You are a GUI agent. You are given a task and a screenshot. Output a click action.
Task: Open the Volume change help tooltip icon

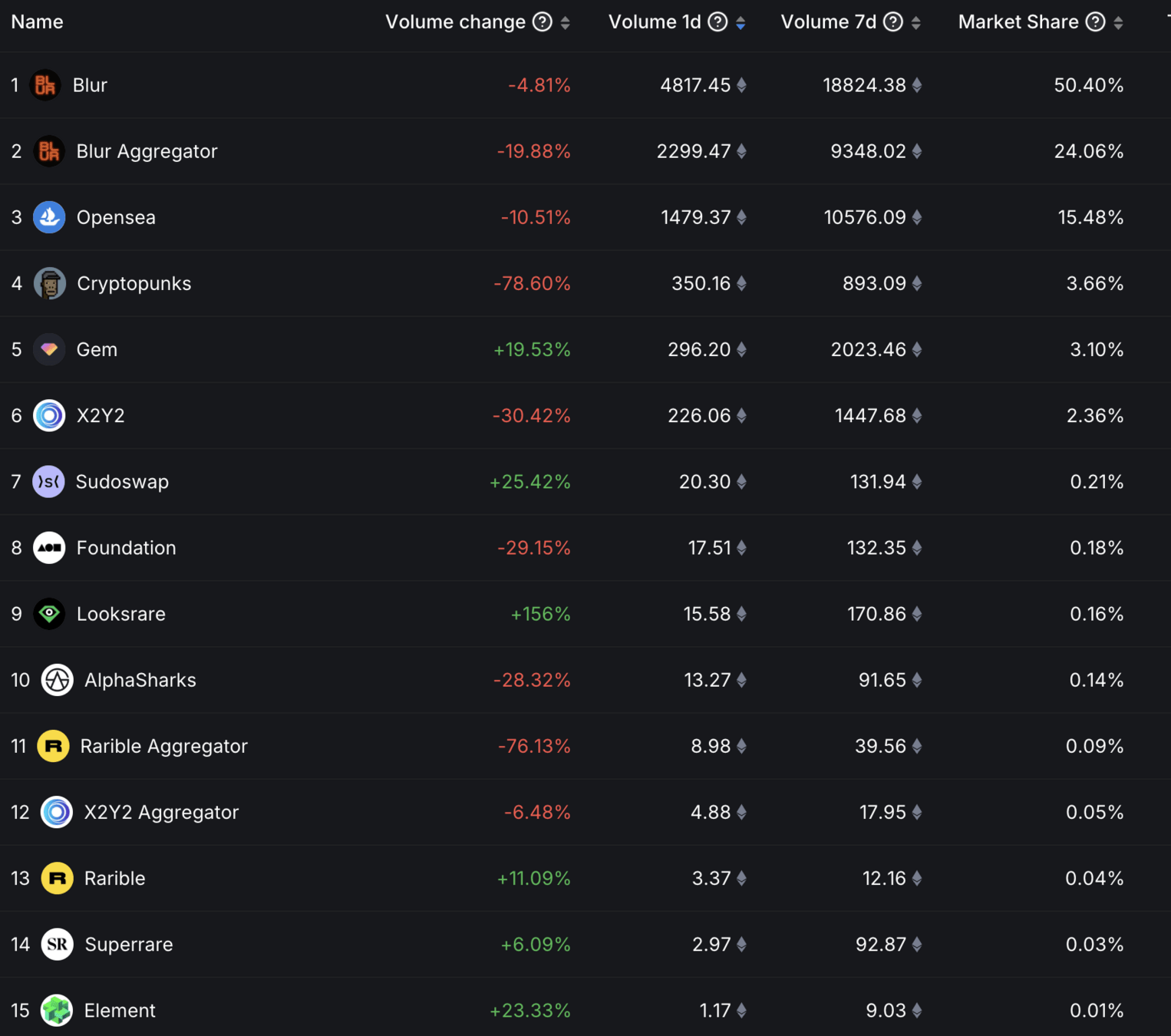(x=543, y=22)
